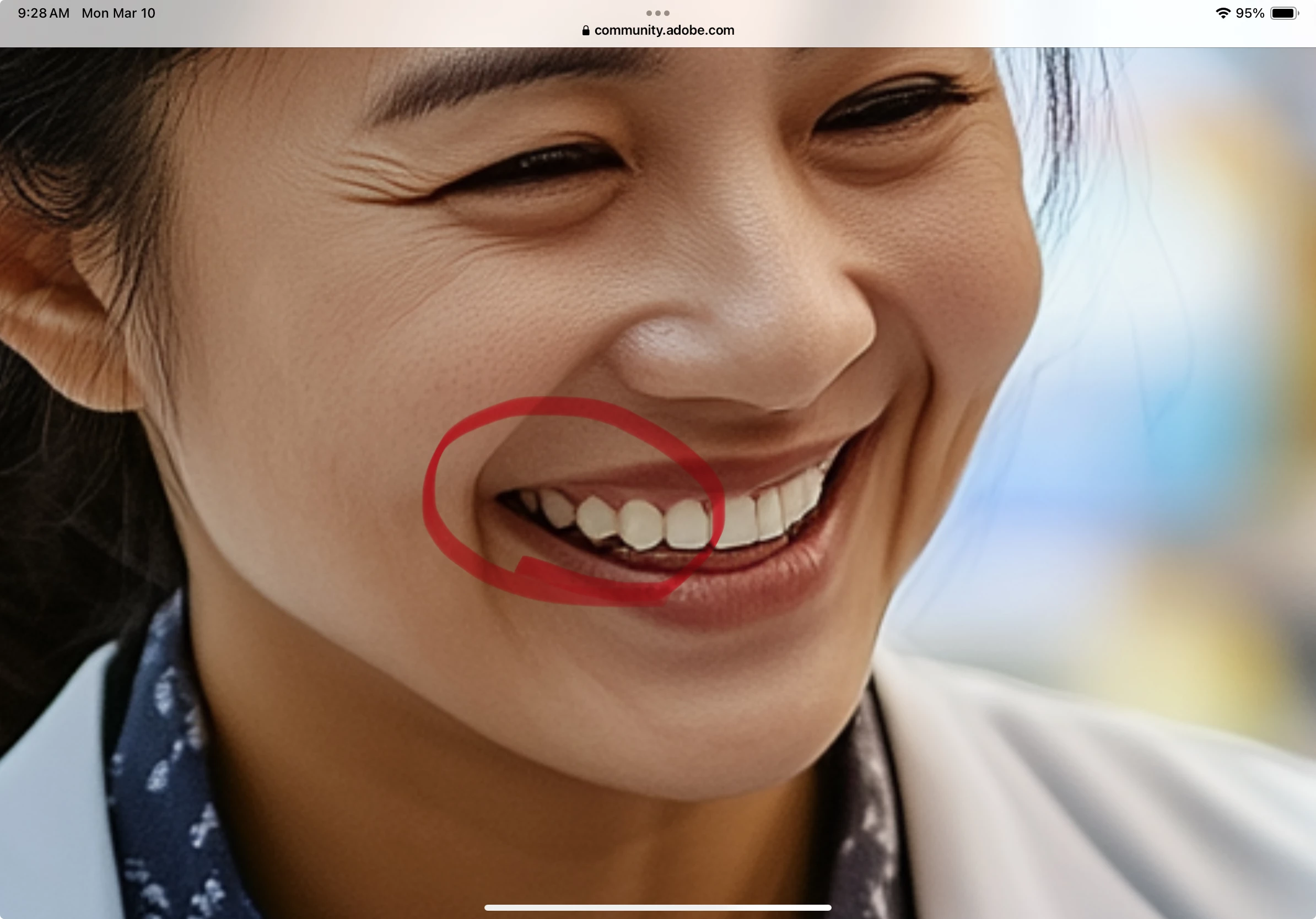Tap the 95% battery percentage label
The height and width of the screenshot is (919, 1316).
(1250, 13)
